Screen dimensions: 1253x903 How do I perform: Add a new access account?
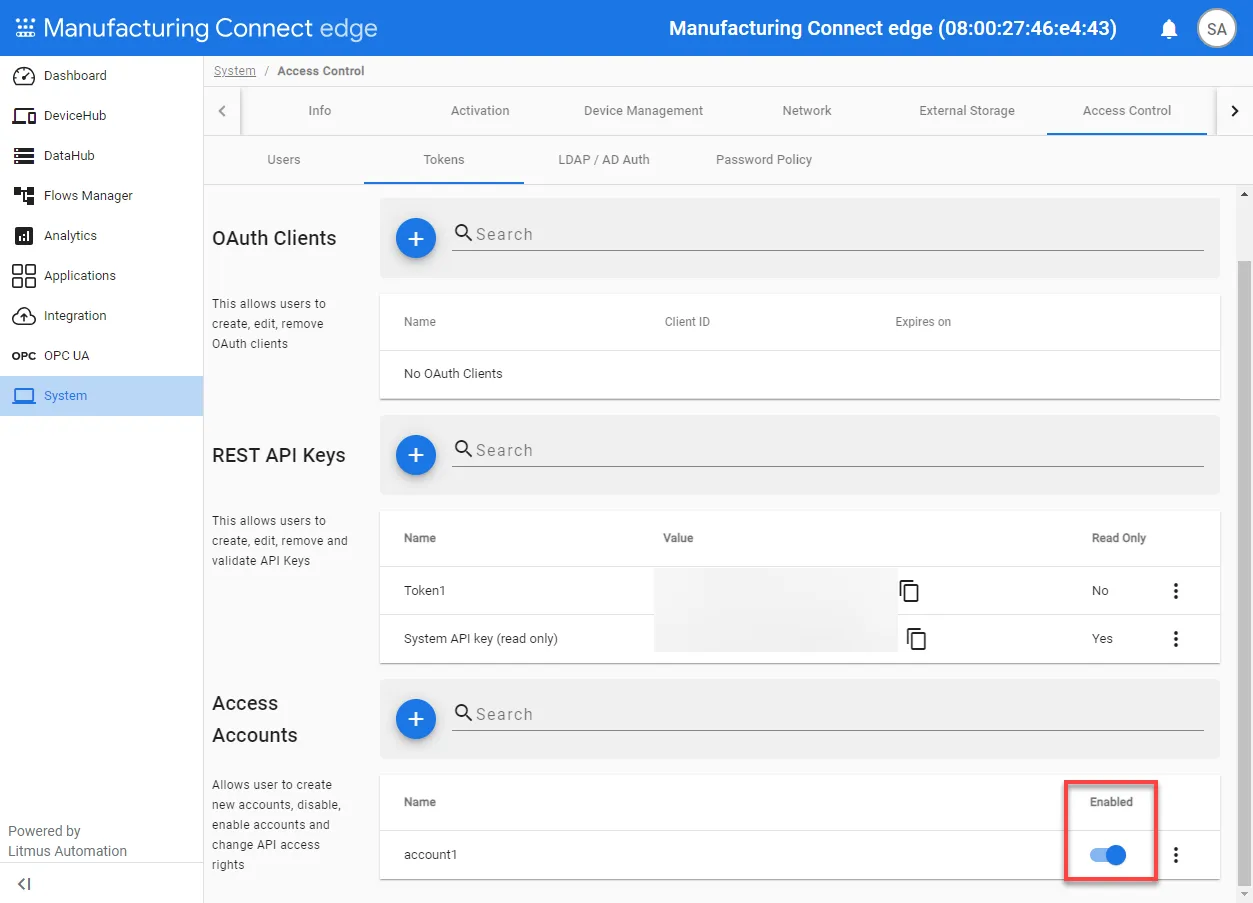(416, 719)
